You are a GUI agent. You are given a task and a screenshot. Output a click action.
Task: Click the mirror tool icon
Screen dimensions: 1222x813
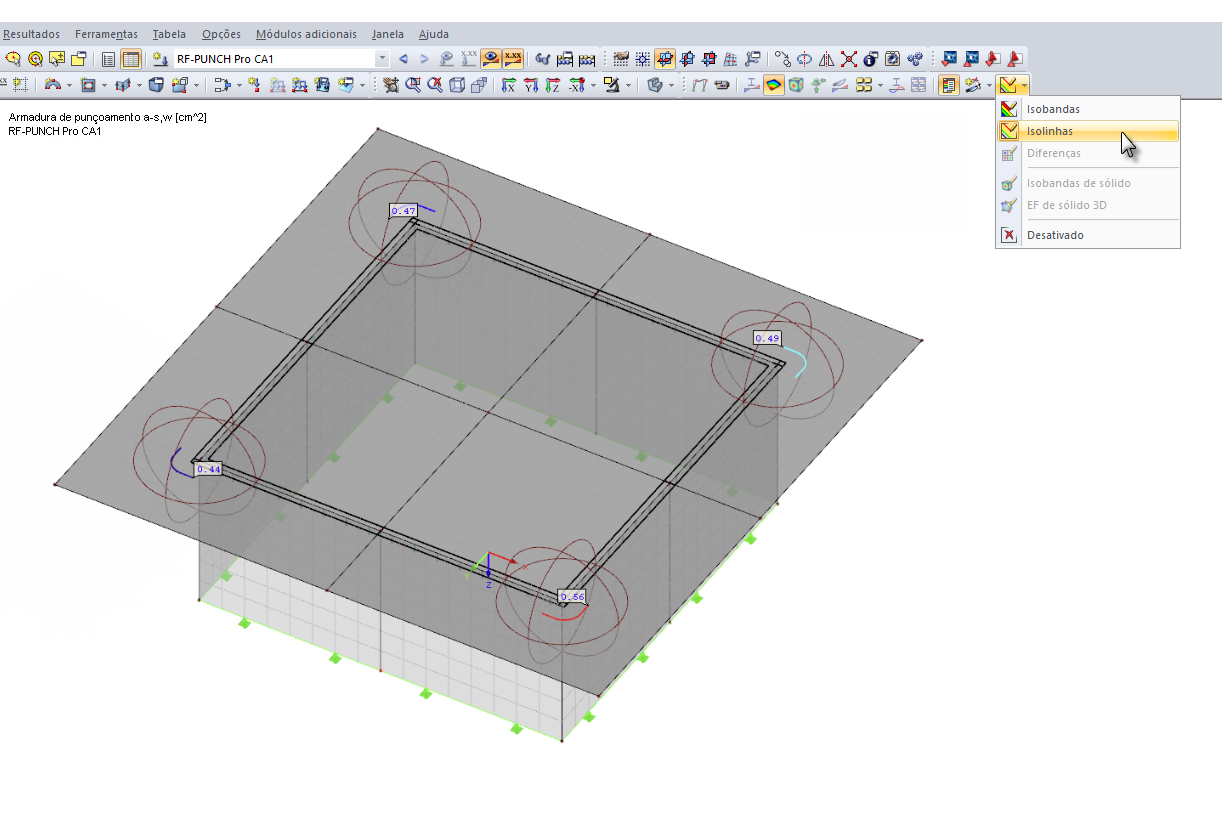826,59
